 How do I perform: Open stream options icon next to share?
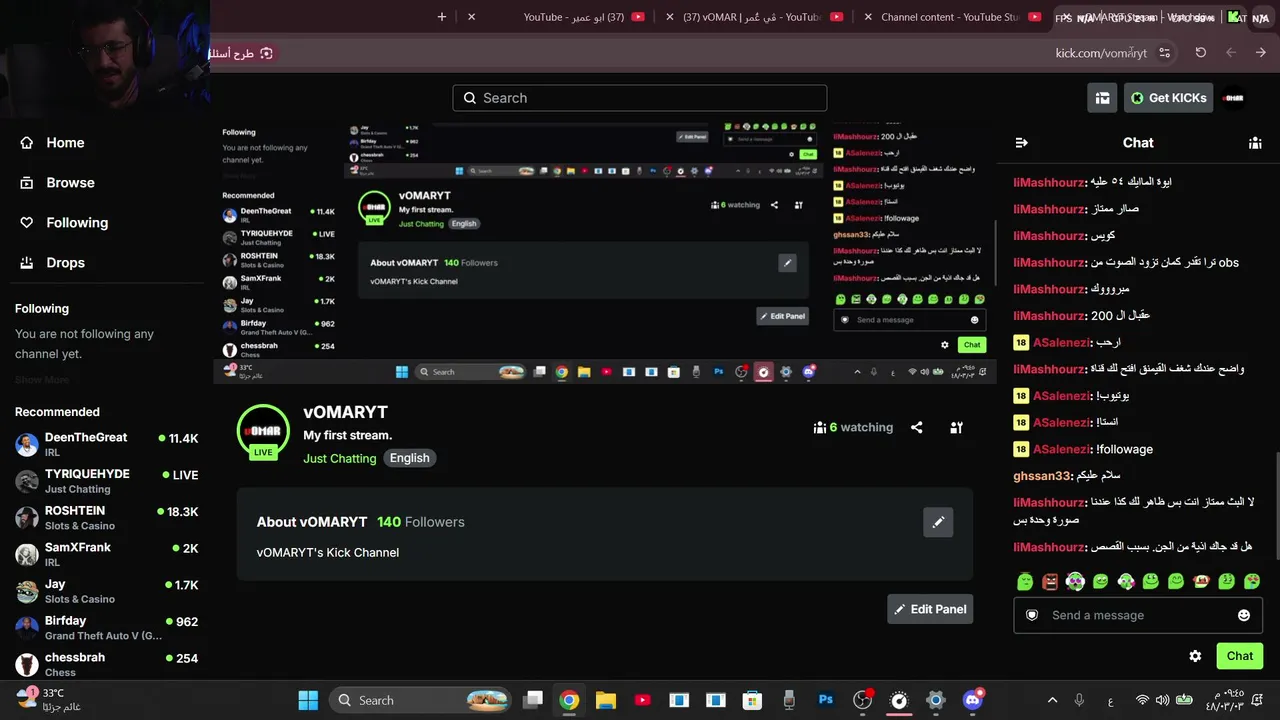coord(956,428)
